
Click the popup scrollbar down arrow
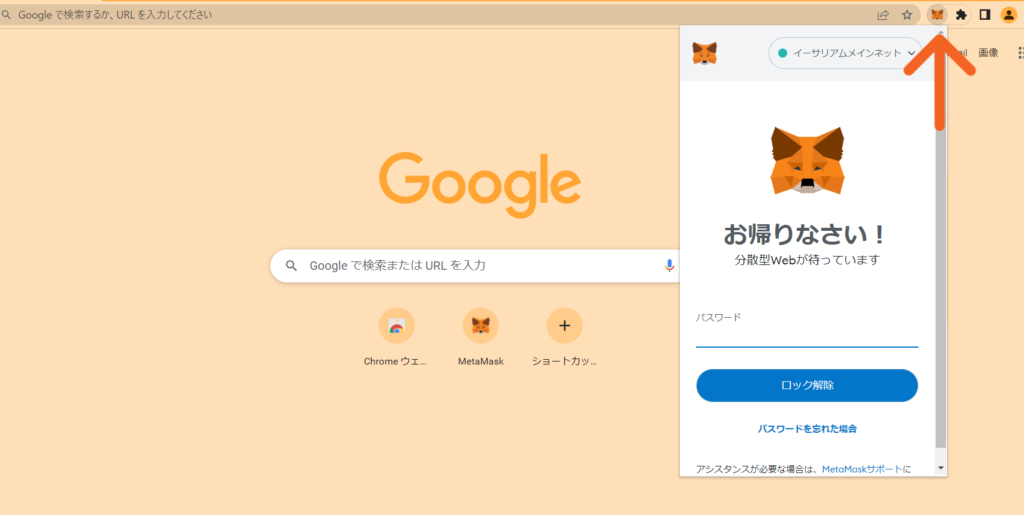[x=940, y=468]
